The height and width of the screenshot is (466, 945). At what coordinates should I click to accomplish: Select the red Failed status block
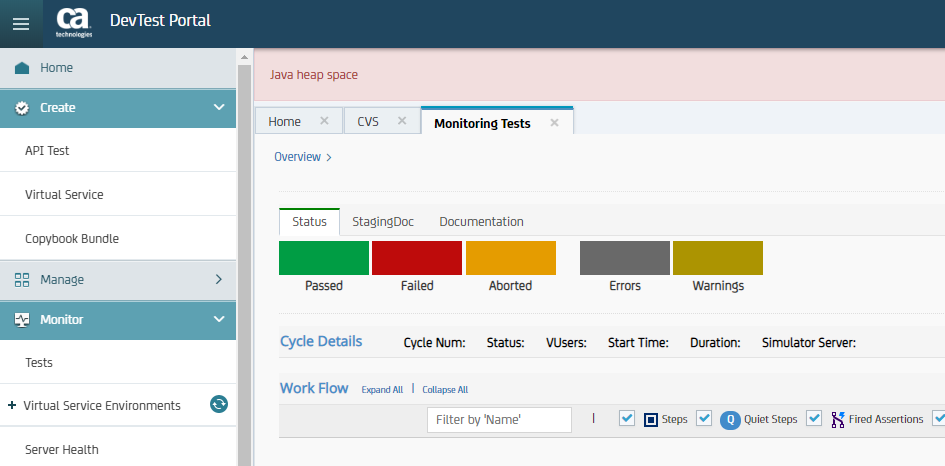[416, 258]
